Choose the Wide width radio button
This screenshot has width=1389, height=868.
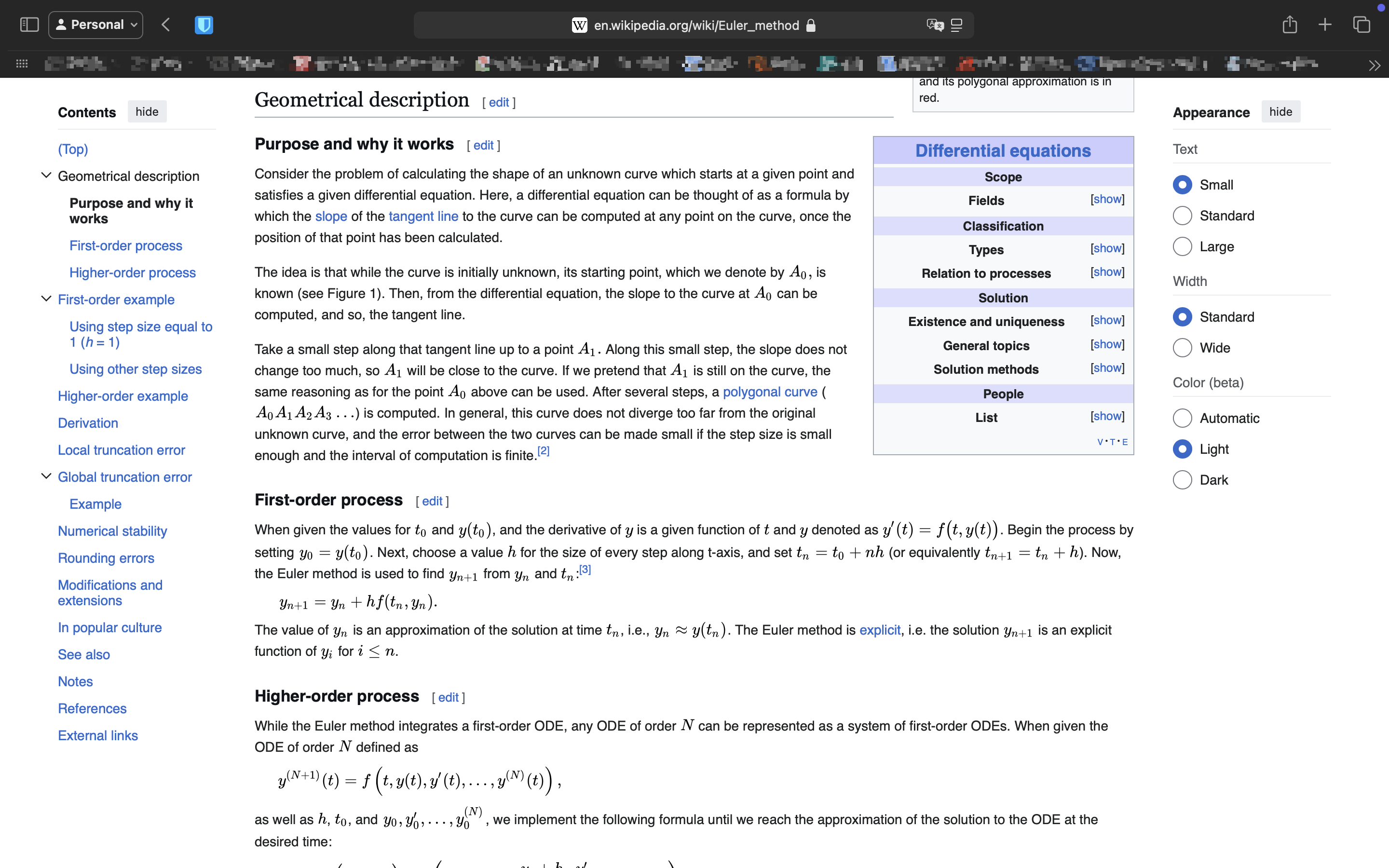[1183, 348]
